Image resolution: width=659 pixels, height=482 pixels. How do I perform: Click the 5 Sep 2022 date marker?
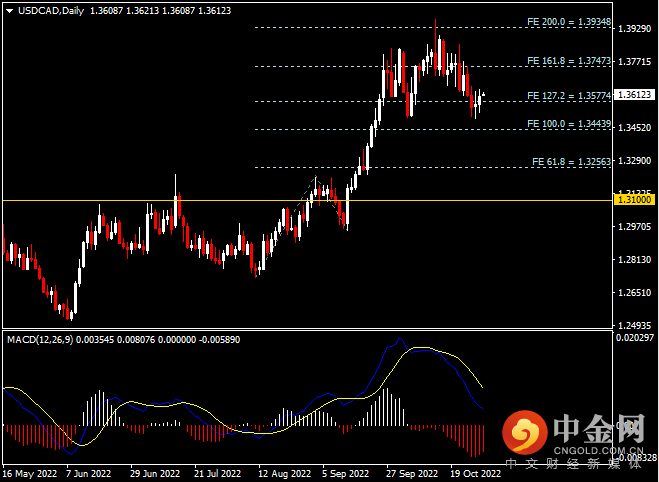345,474
